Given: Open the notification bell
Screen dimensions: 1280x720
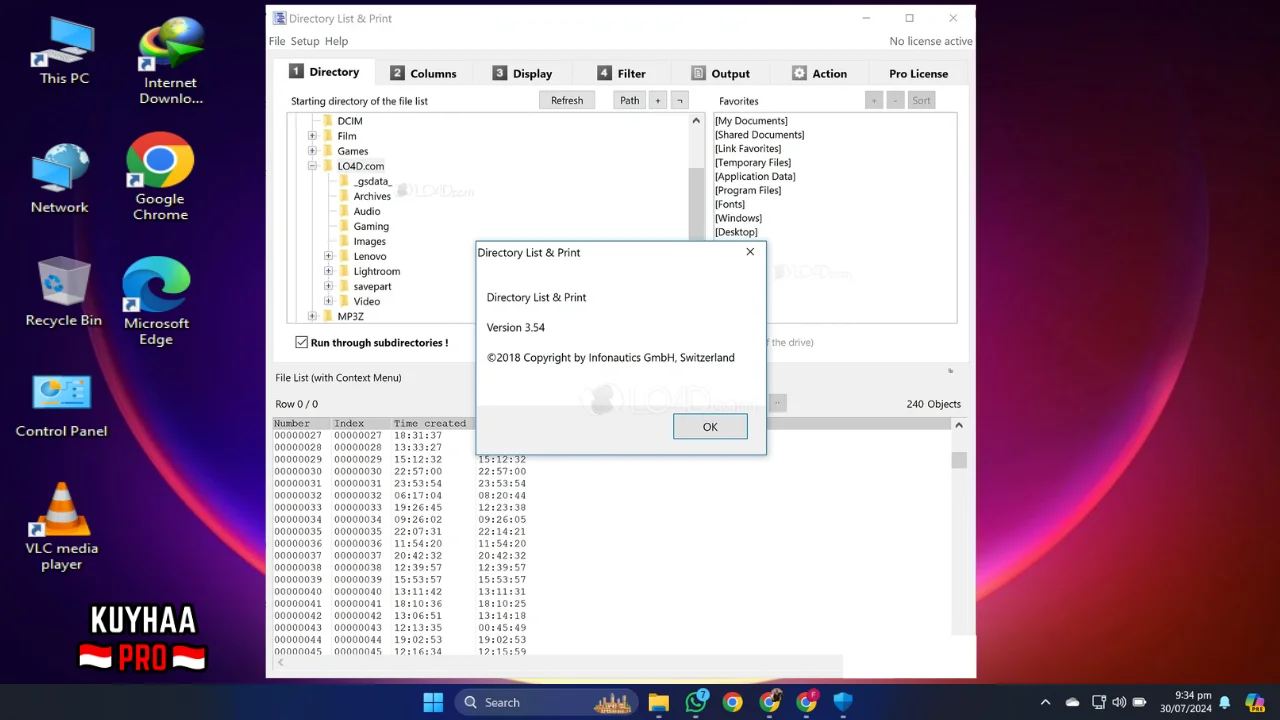Looking at the screenshot, I should pos(1224,702).
